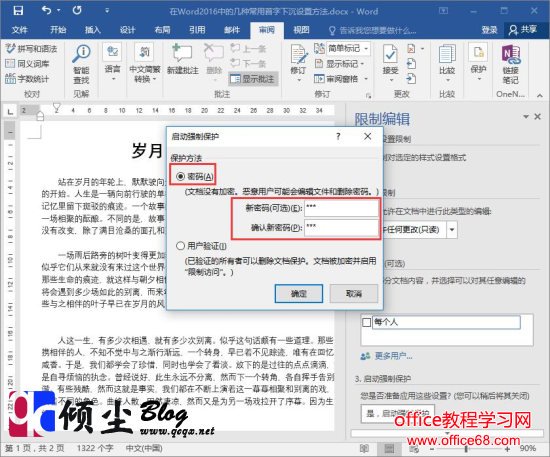
Task: Click the Undo arrow icon
Action: click(47, 11)
